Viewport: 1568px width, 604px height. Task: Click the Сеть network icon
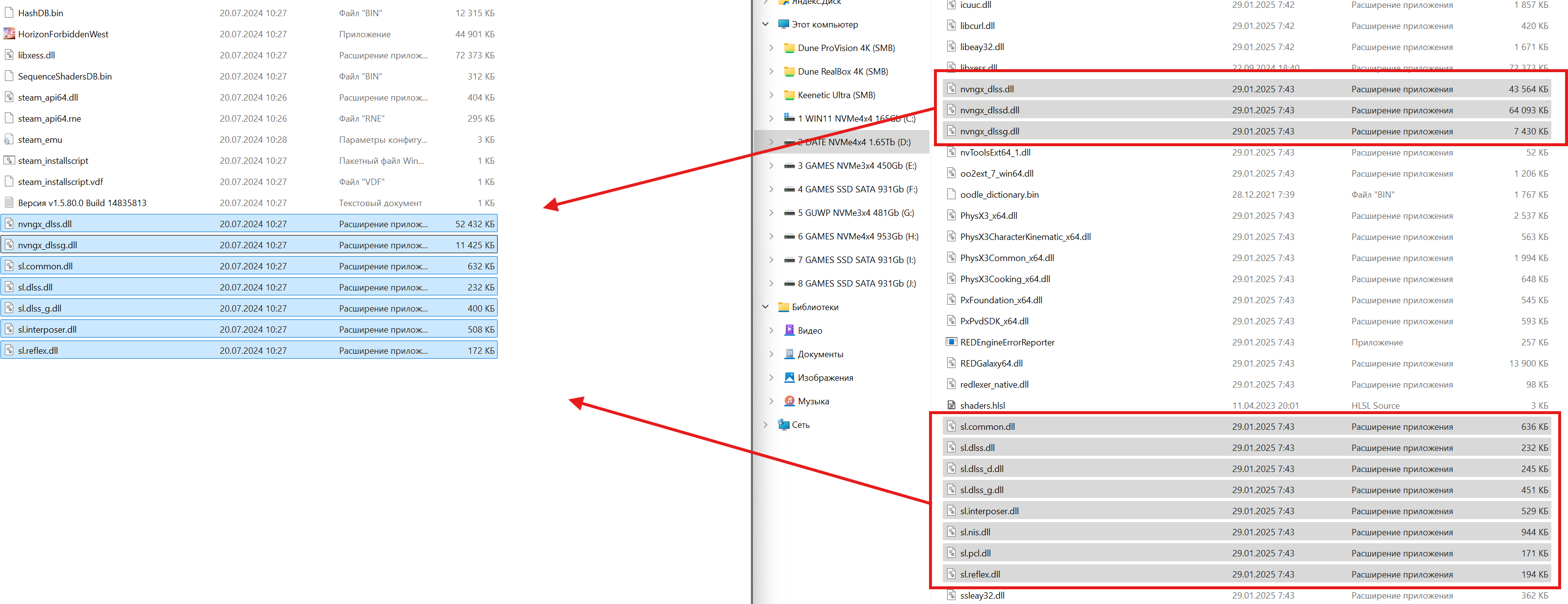point(783,424)
